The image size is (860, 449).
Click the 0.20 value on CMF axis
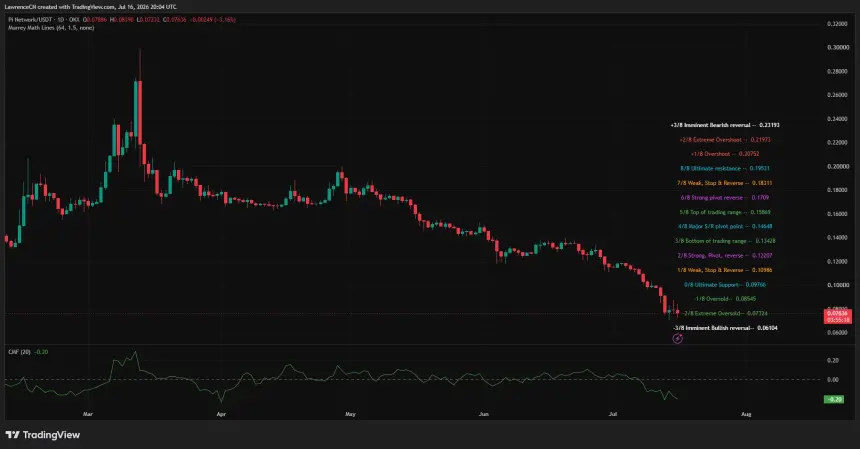click(x=833, y=360)
